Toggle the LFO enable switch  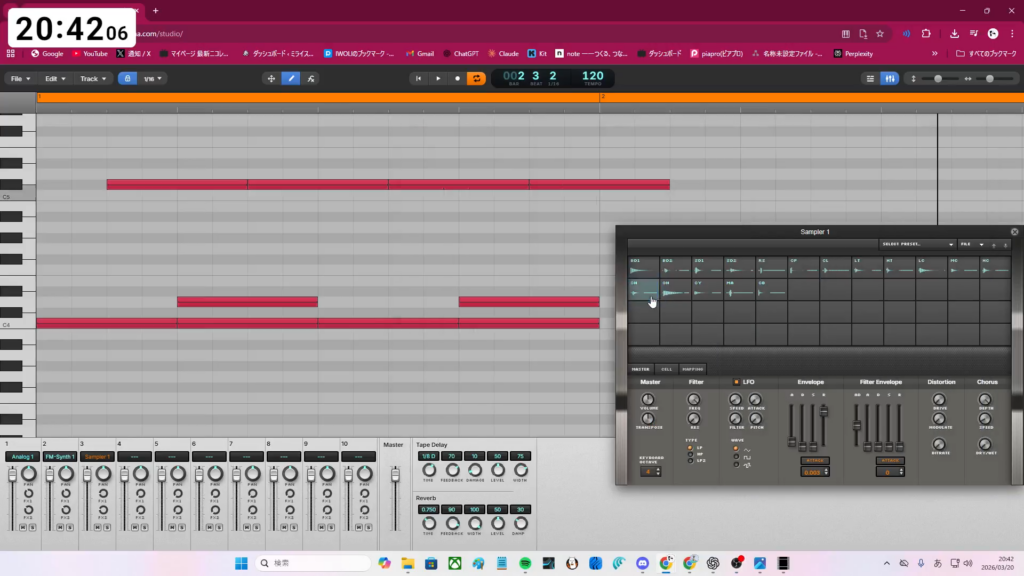(x=736, y=382)
